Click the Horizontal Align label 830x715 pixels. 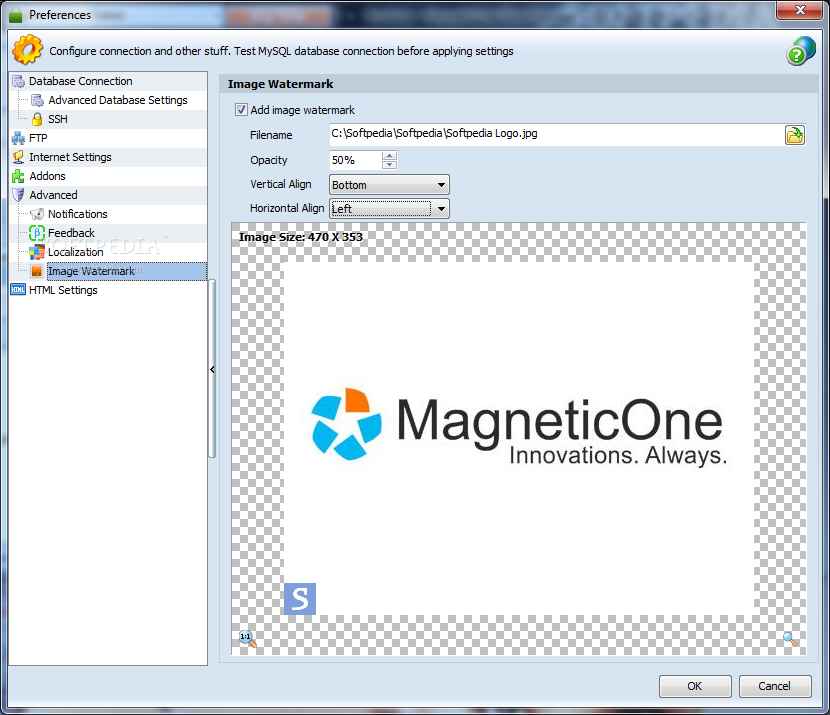point(287,208)
